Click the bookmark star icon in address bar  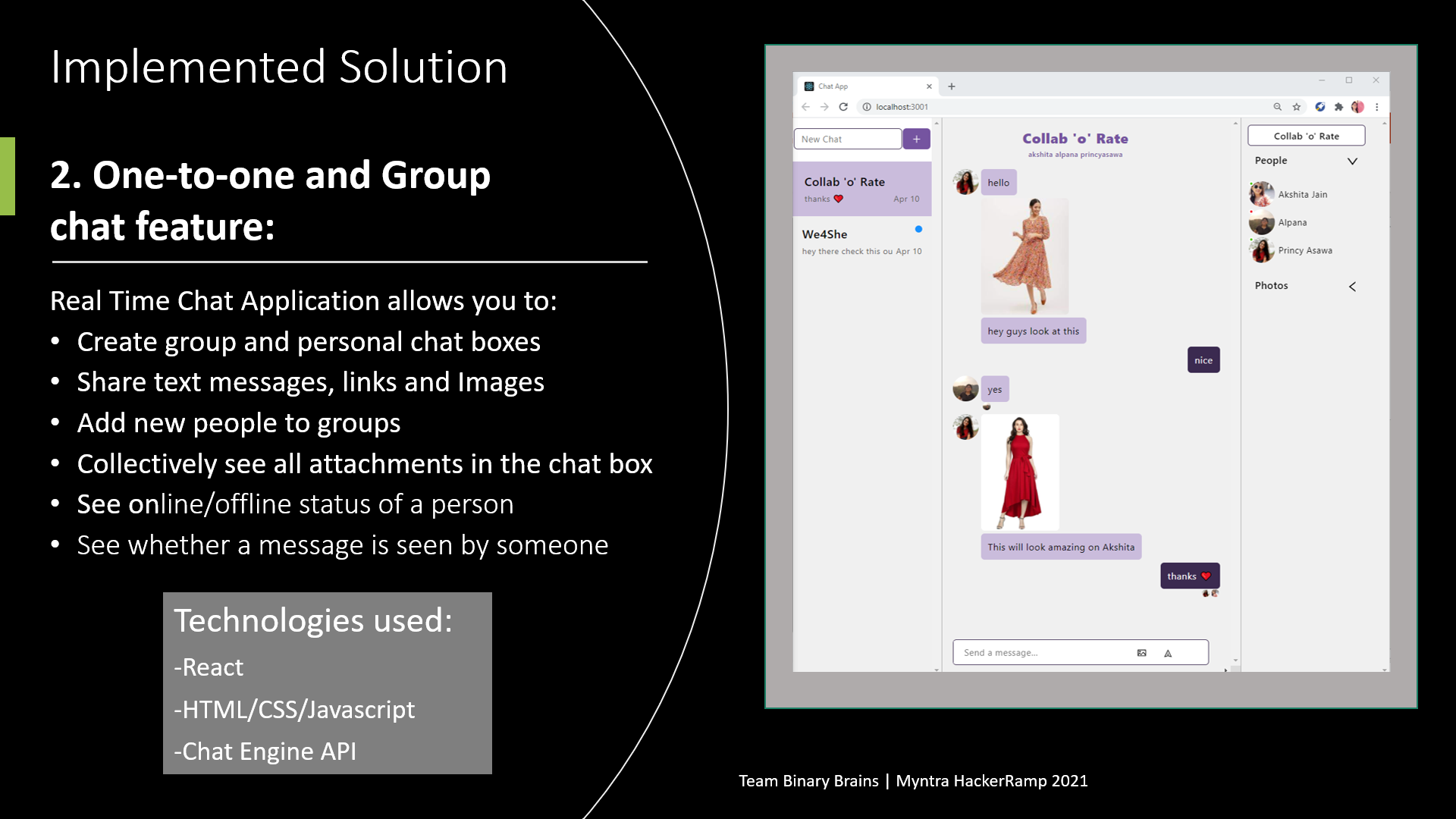(x=1297, y=107)
